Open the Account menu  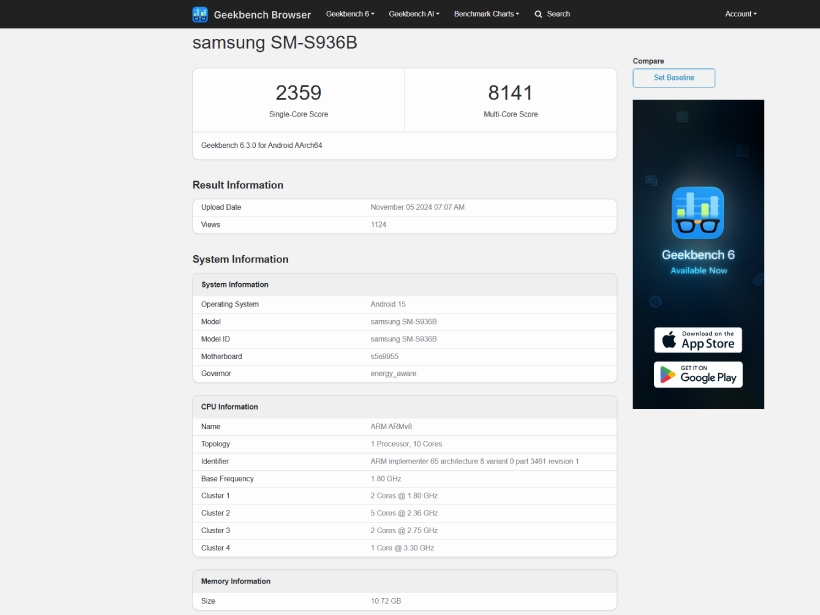tap(741, 14)
